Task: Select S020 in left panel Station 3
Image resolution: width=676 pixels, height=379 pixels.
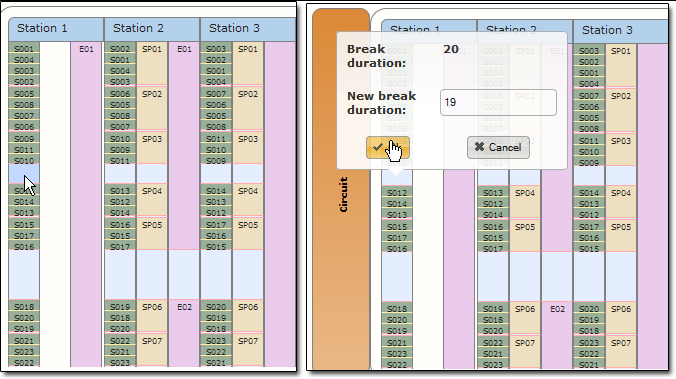Action: tap(216, 307)
